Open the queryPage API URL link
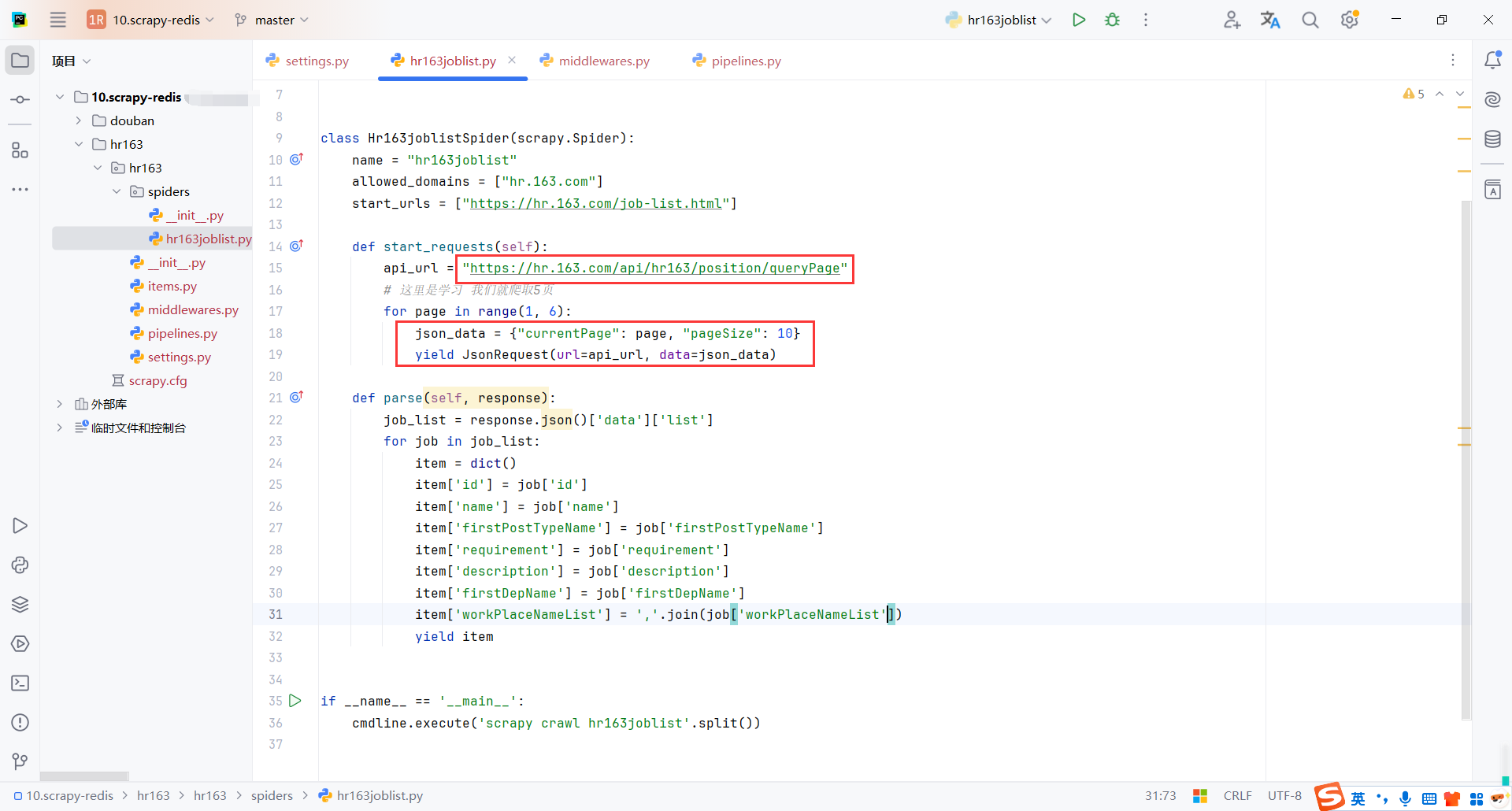Screen dimensions: 1512x811 [655, 268]
